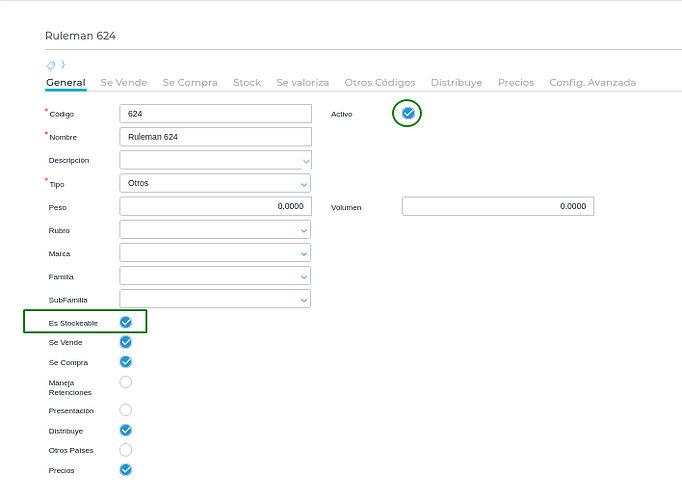This screenshot has height=500, width=682.
Task: Toggle the Activo checkbox
Action: coord(407,113)
